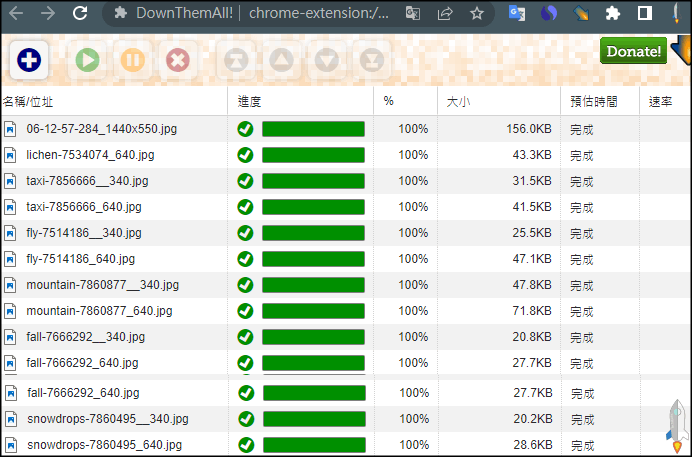This screenshot has width=692, height=457.
Task: Sort by 進度 column header
Action: coord(250,101)
